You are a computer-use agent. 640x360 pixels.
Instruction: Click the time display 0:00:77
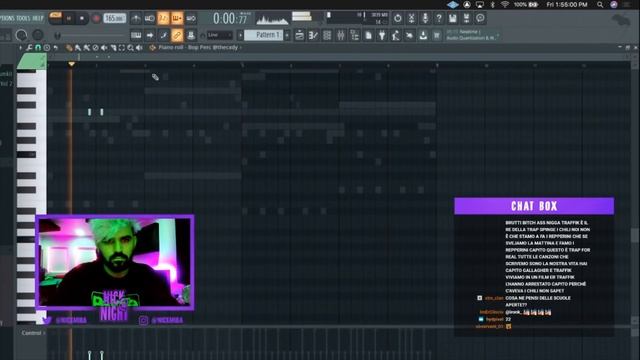[x=231, y=18]
